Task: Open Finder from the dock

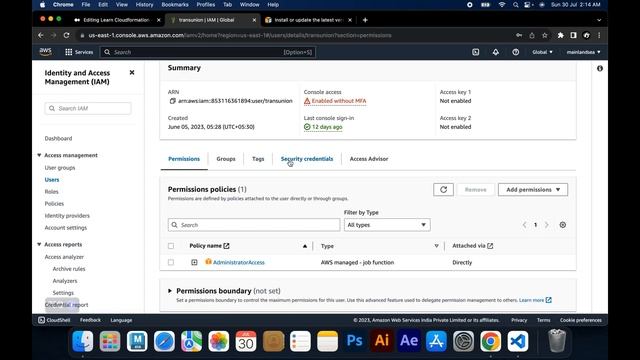Action: click(82, 341)
